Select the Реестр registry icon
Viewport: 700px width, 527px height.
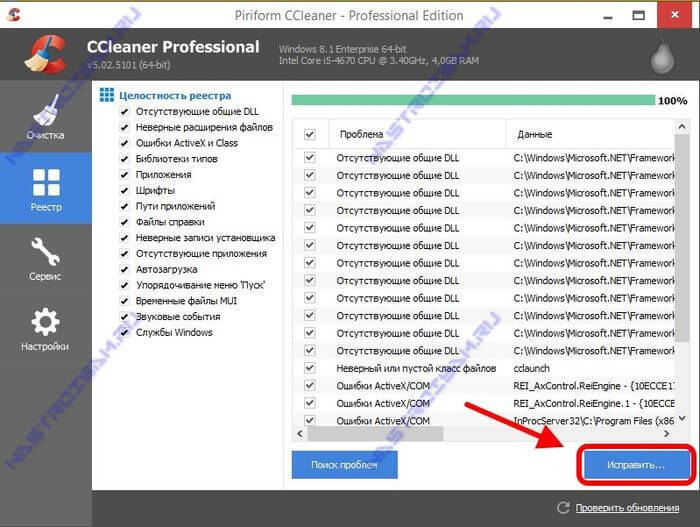point(45,189)
